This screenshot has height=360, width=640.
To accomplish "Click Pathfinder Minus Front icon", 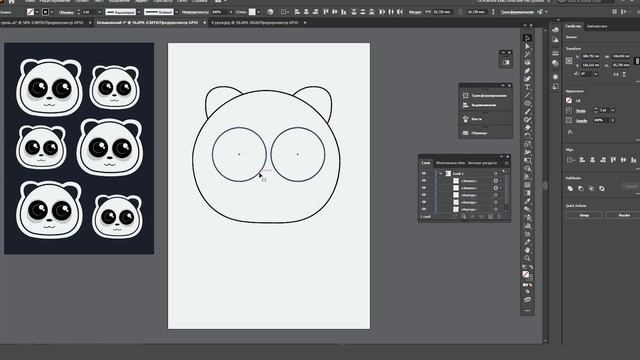I will 581,188.
